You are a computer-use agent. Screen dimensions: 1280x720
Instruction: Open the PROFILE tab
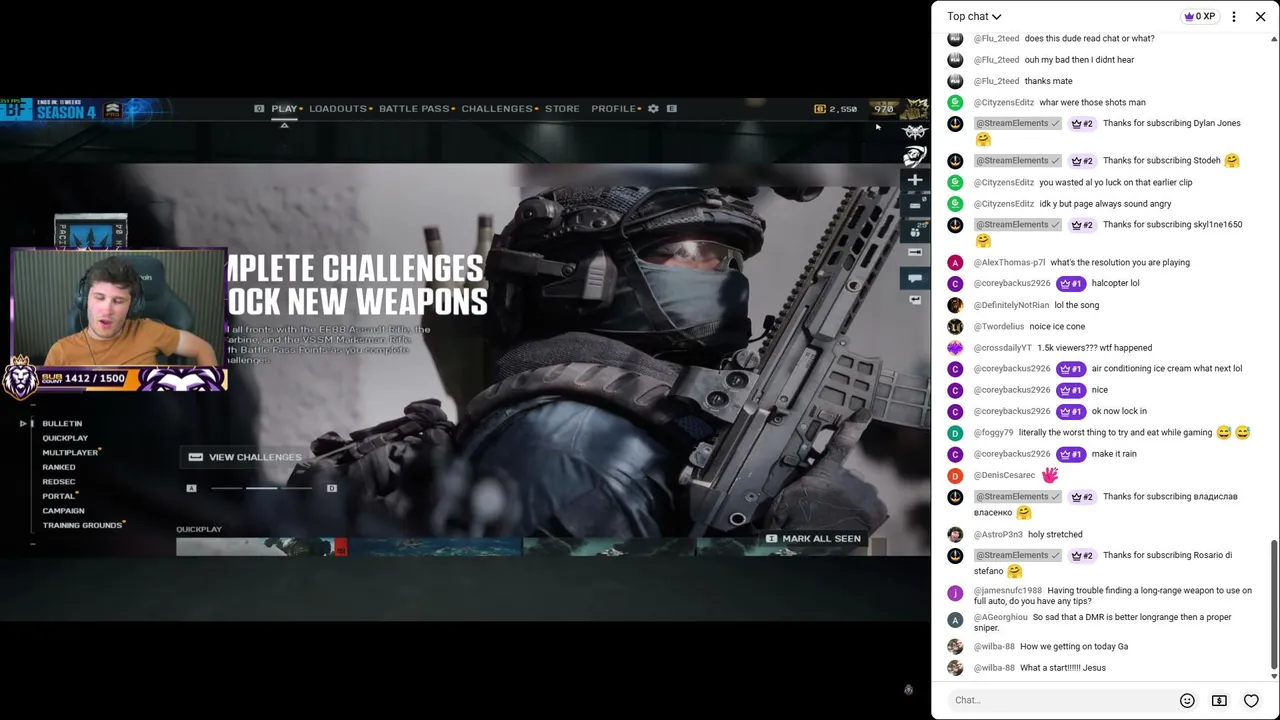[x=614, y=108]
